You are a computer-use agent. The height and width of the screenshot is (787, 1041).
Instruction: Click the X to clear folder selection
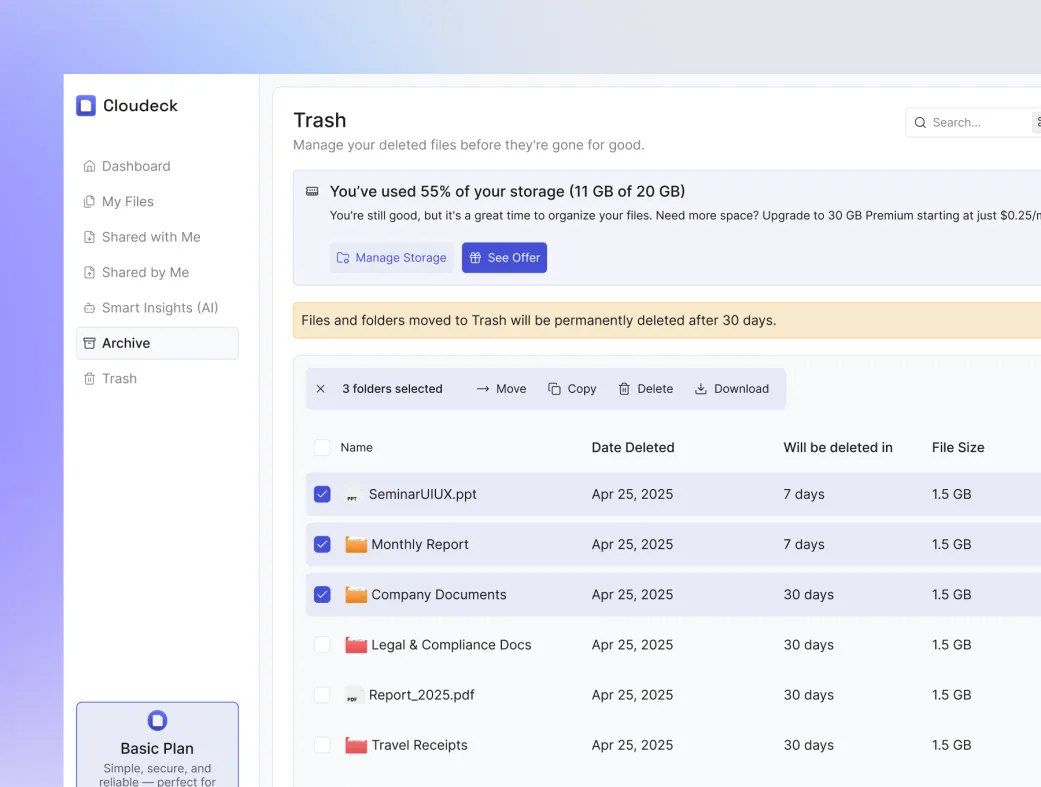(320, 389)
